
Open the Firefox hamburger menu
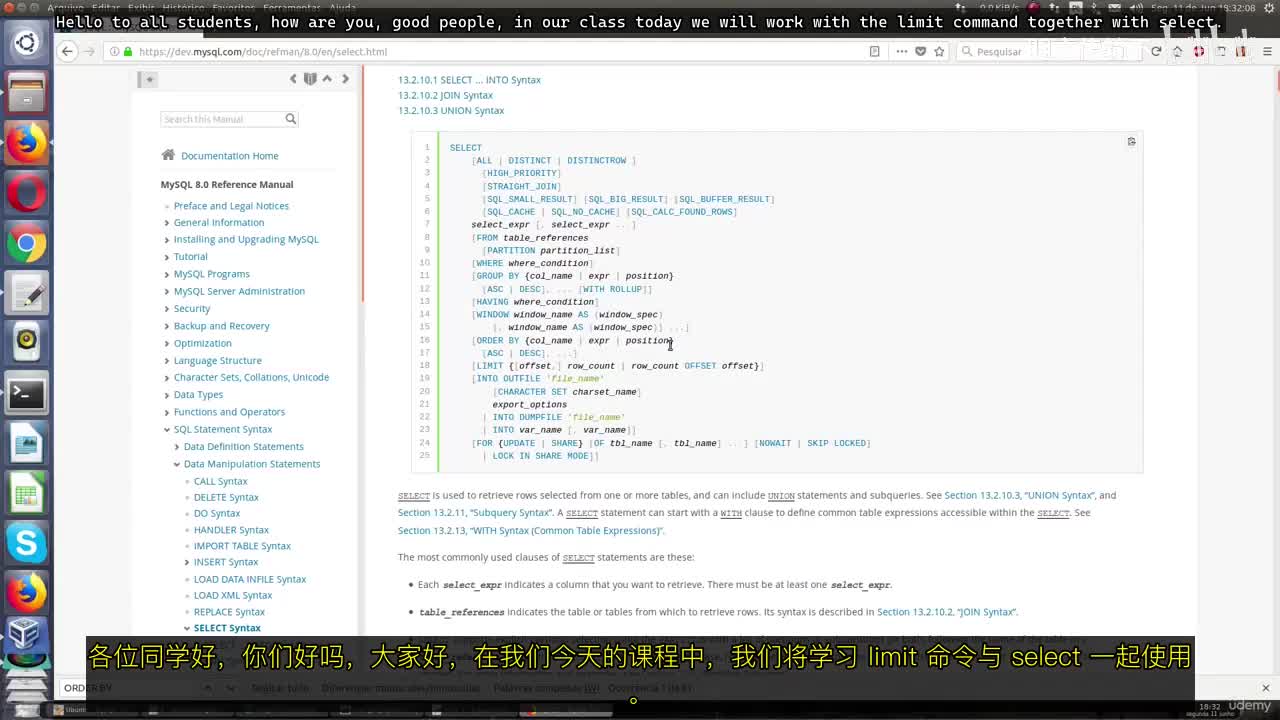(x=1267, y=52)
